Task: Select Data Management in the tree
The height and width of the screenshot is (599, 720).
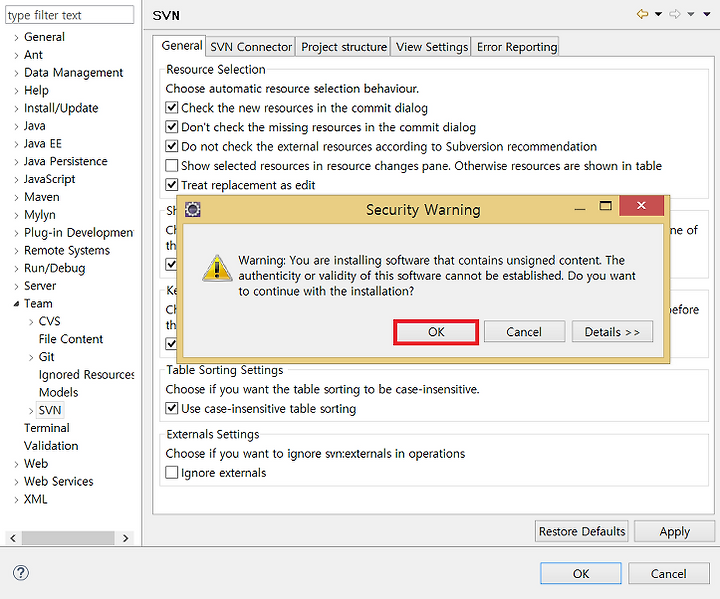Action: [x=73, y=73]
